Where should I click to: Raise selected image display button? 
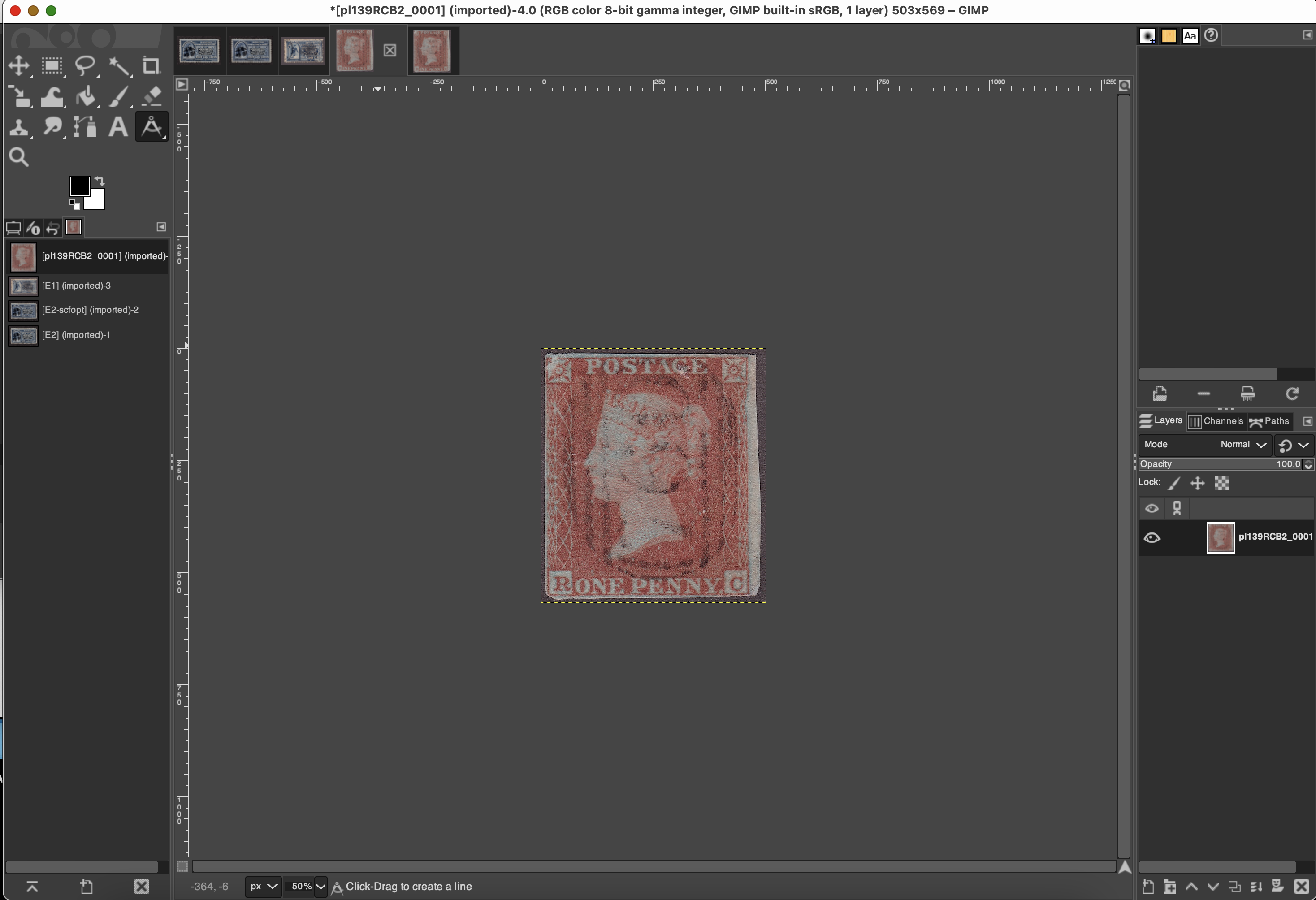pyautogui.click(x=32, y=887)
